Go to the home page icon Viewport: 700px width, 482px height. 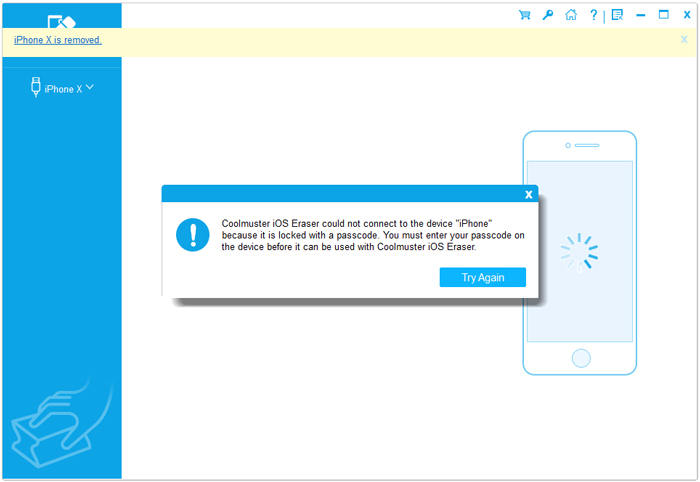point(571,15)
